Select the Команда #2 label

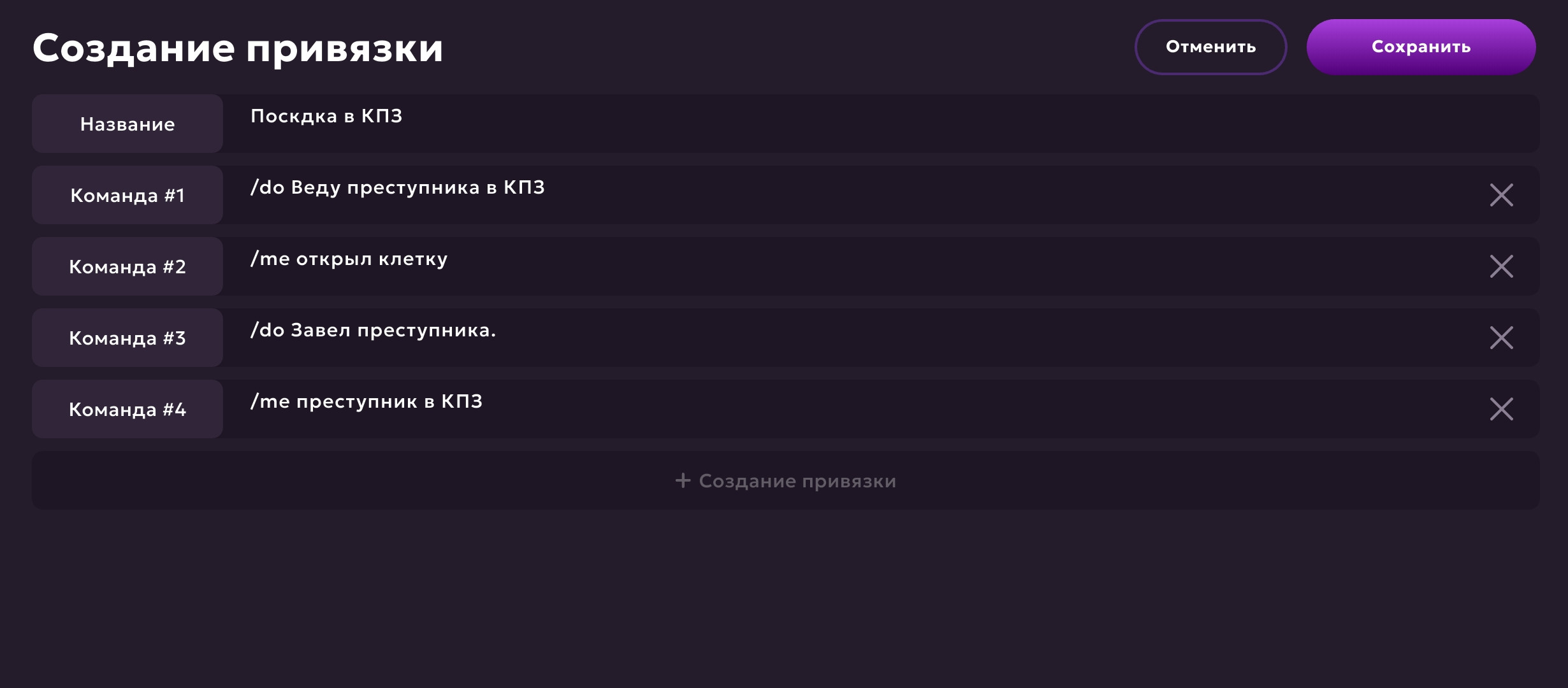pos(127,267)
